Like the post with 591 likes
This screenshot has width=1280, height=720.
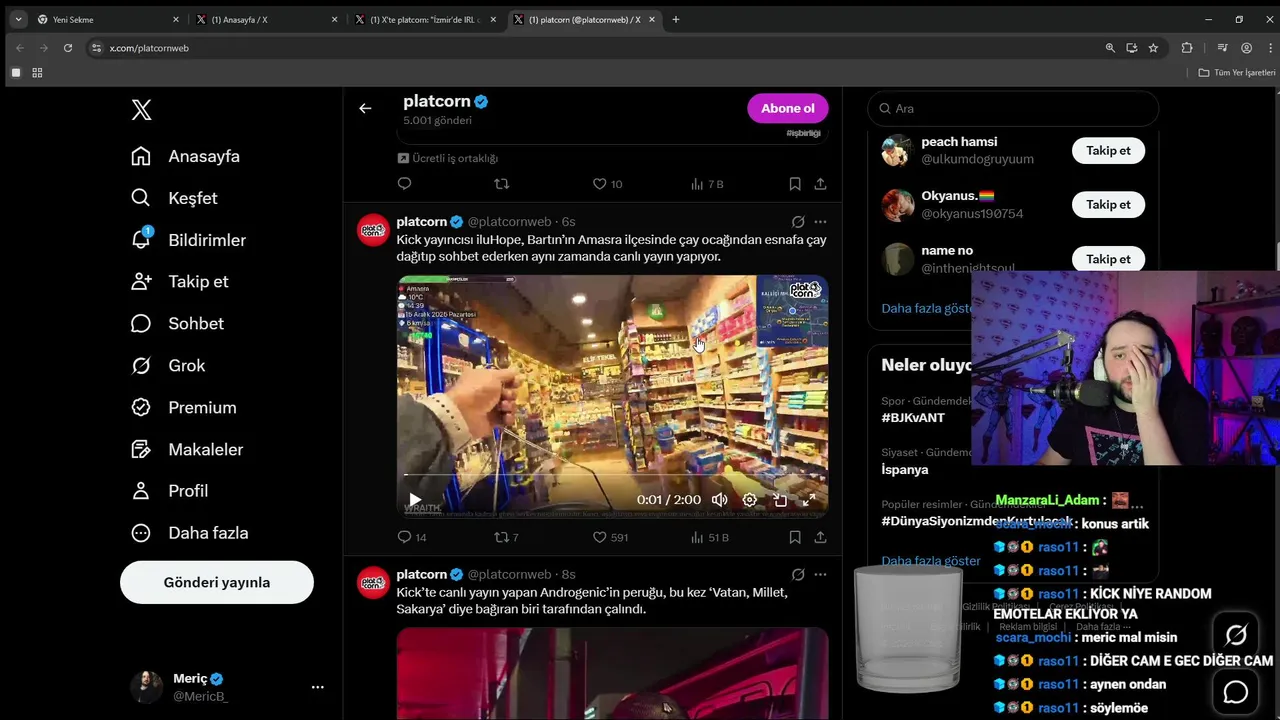[610, 537]
